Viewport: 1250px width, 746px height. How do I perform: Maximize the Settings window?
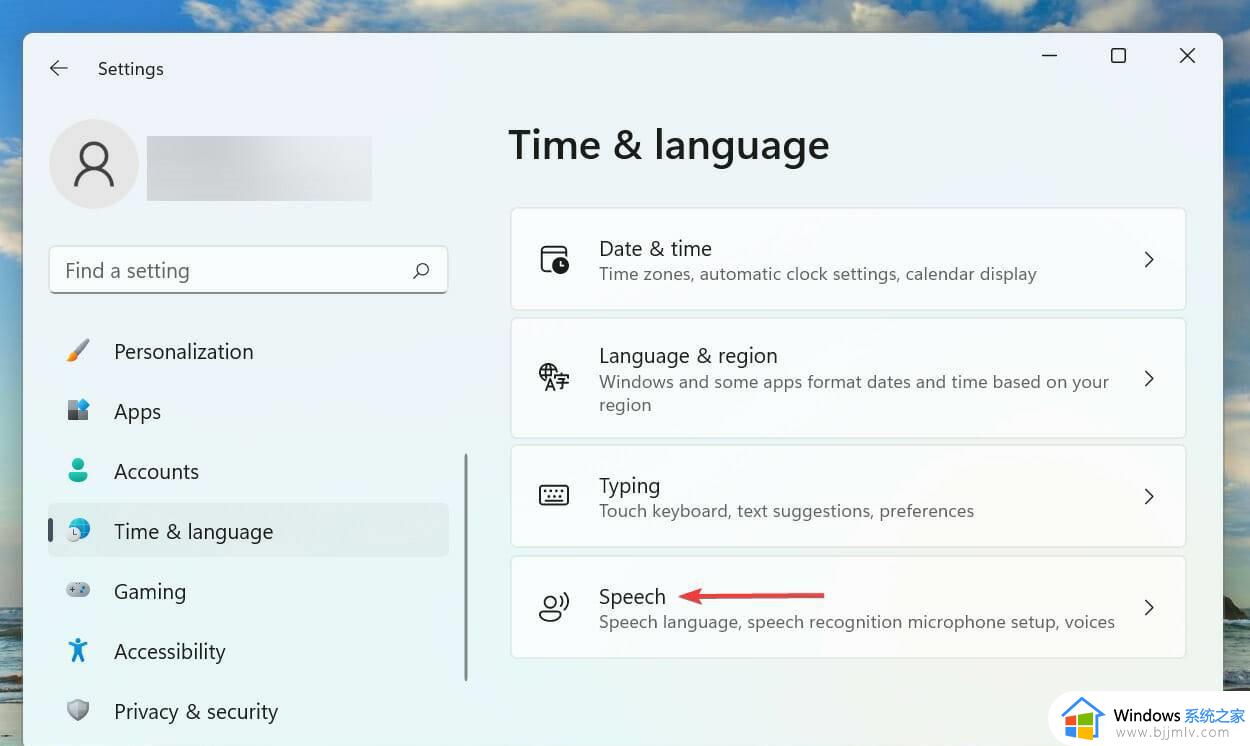(1118, 56)
